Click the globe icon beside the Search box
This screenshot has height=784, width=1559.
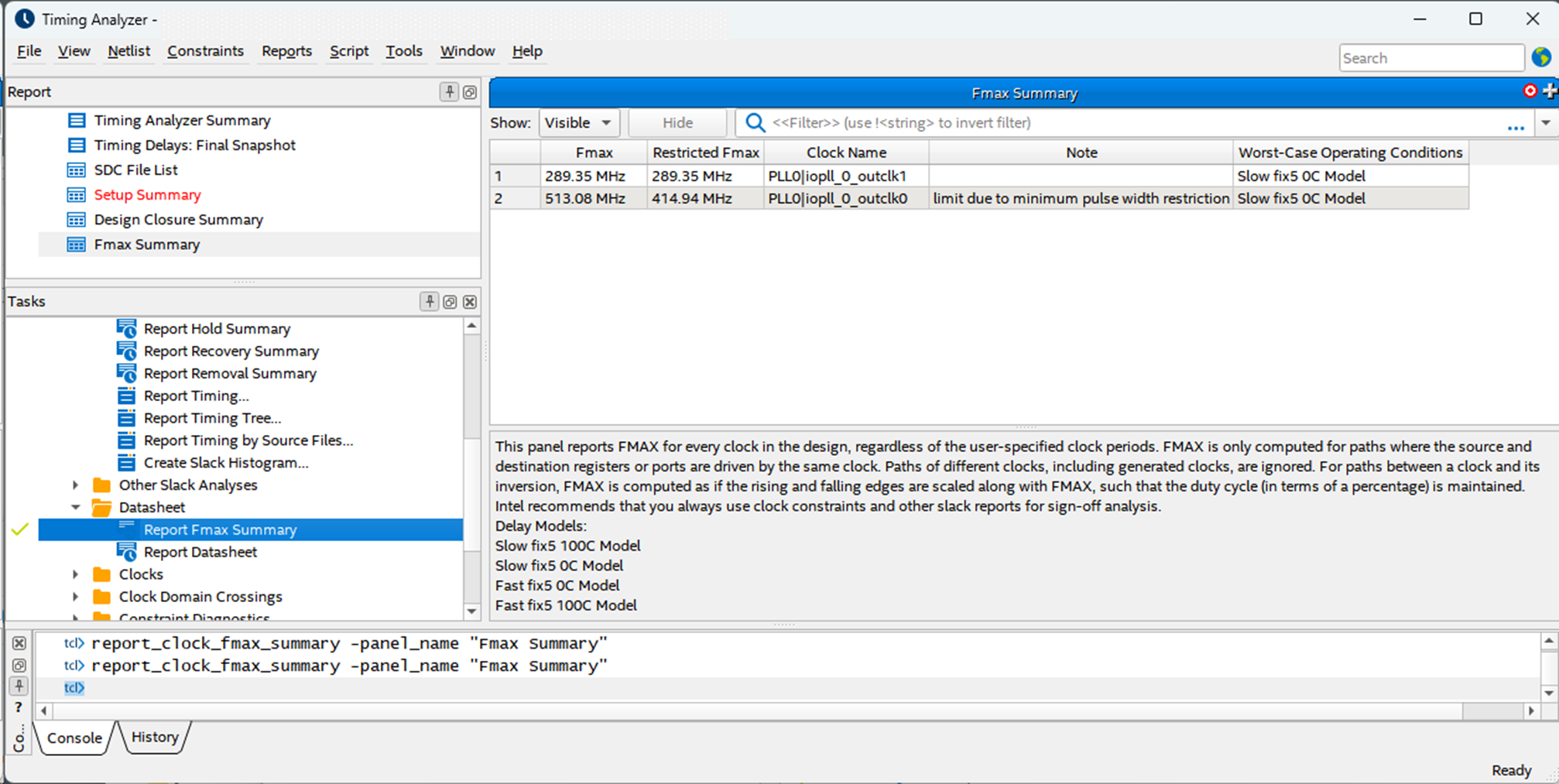[x=1541, y=57]
